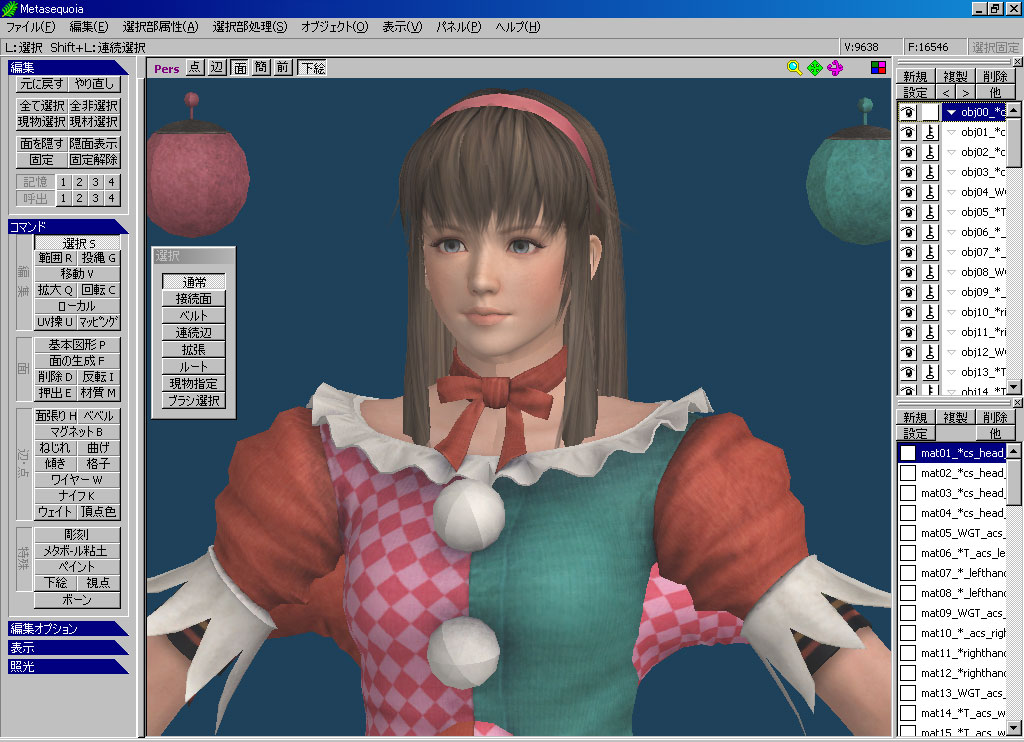Click the lock icon for obj04
1024x742 pixels.
(930, 193)
